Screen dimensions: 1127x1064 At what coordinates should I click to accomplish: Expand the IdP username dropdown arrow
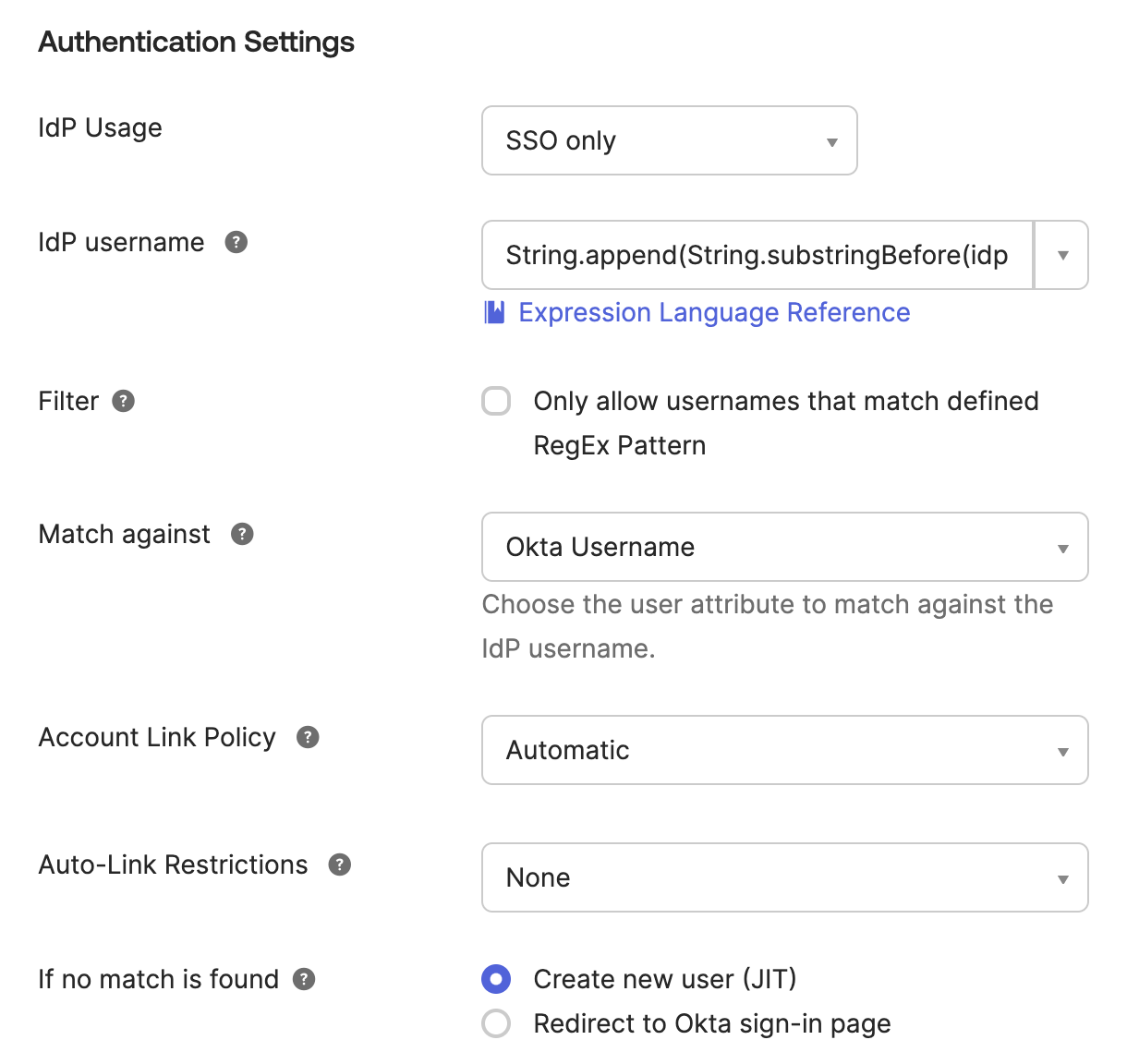tap(1062, 255)
